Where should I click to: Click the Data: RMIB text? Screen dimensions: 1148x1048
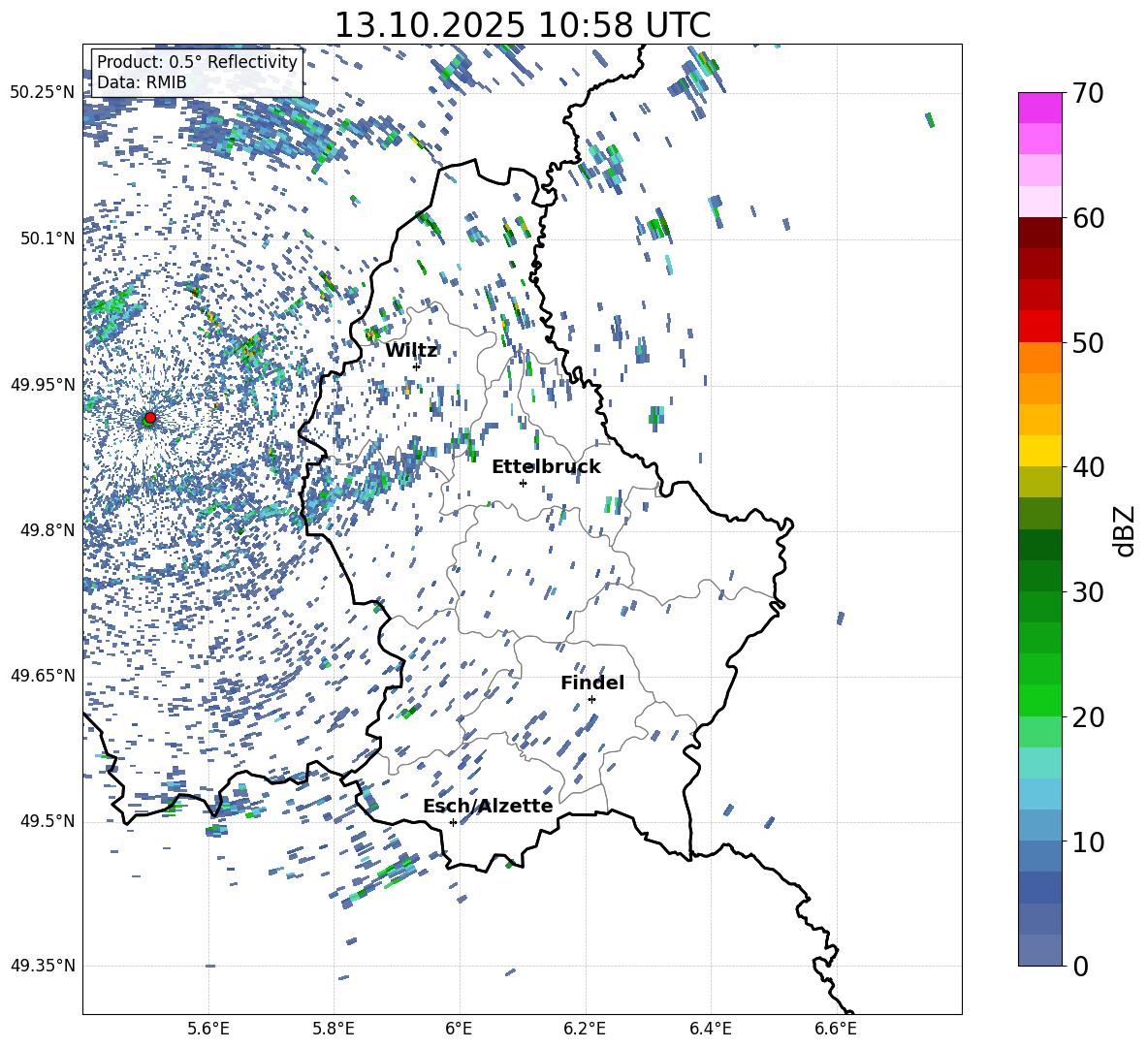click(x=142, y=82)
